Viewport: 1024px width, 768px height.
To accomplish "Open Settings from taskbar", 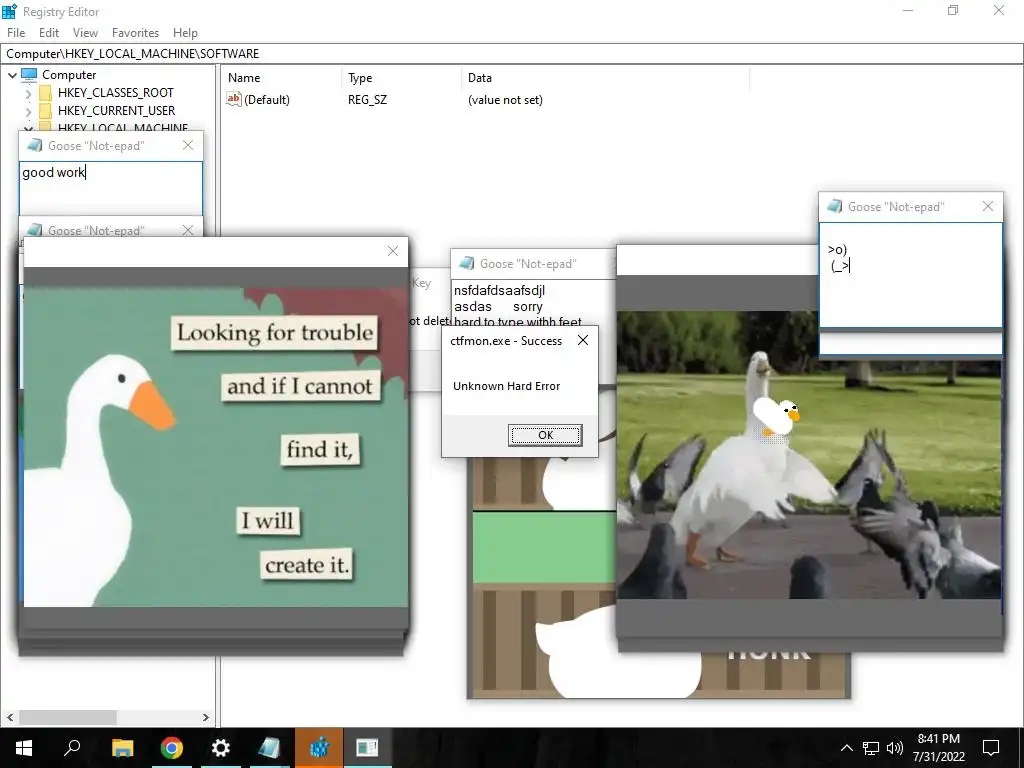I will tap(221, 748).
